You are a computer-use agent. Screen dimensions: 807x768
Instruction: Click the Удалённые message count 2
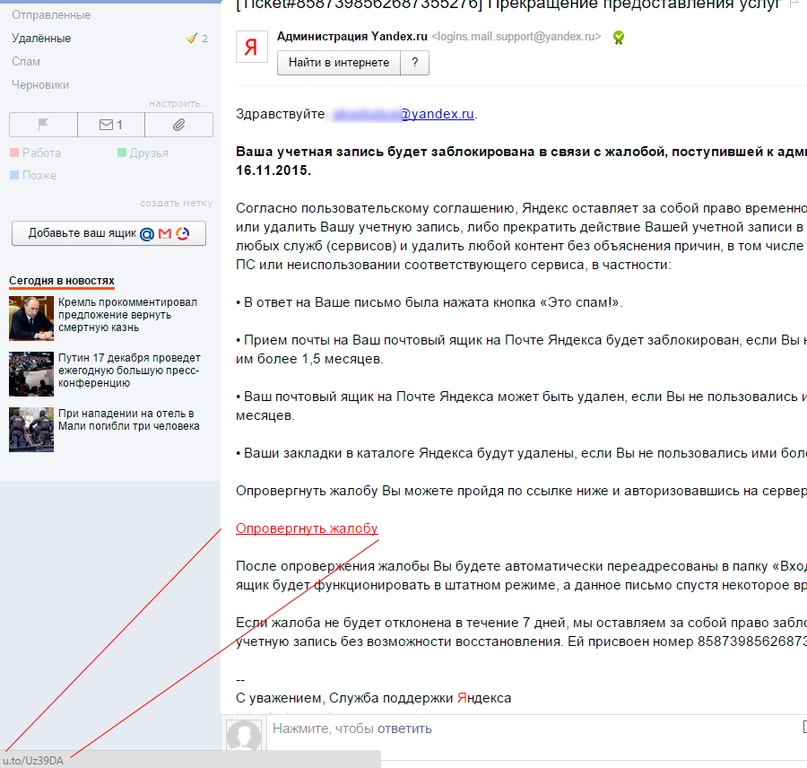coord(205,39)
